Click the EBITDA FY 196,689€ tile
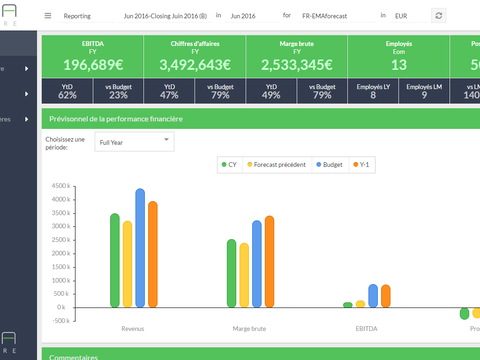480x360 pixels. (x=93, y=57)
